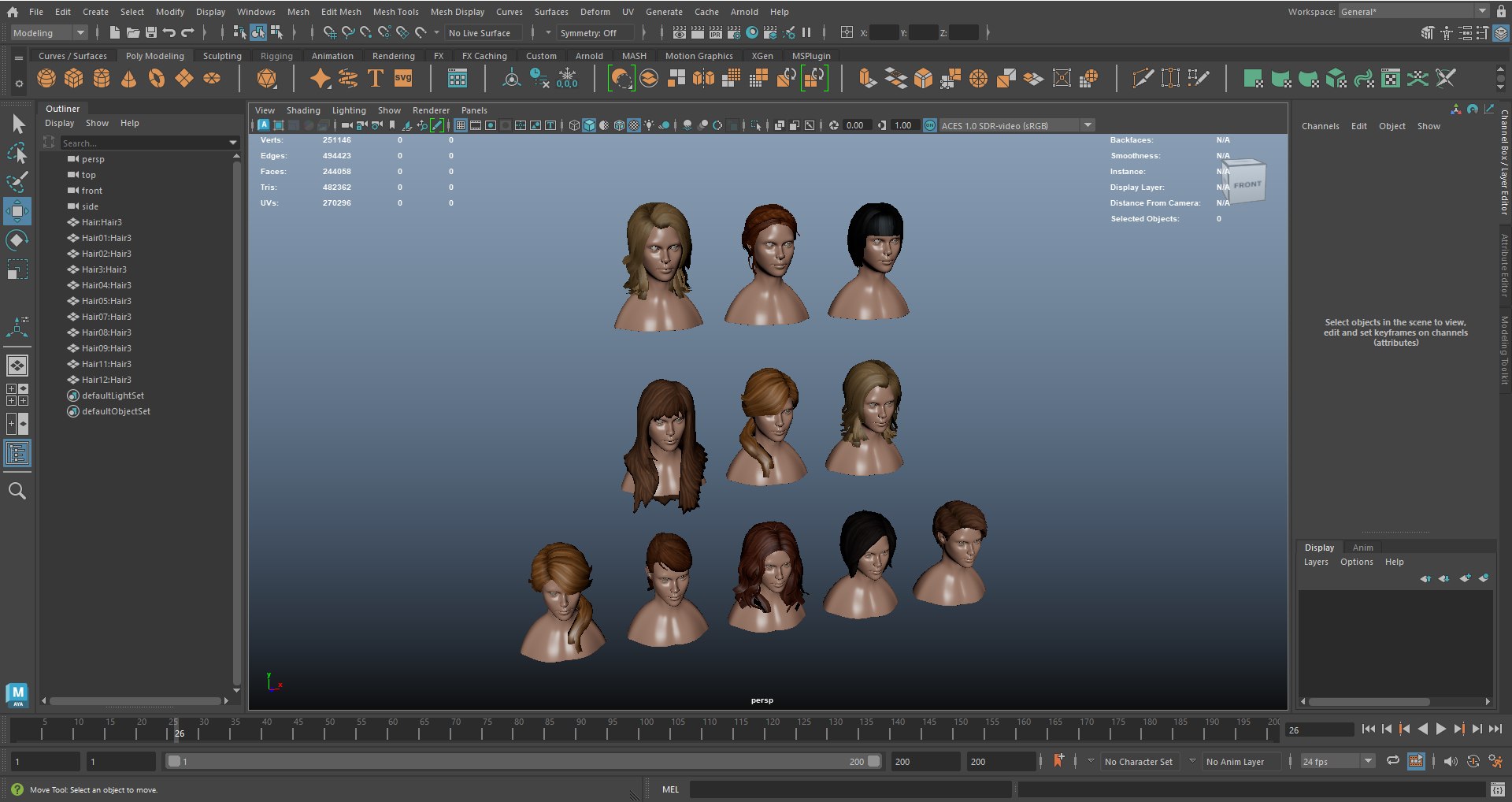Viewport: 1512px width, 802px height.
Task: Switch to the Anim layer tab
Action: click(1362, 548)
